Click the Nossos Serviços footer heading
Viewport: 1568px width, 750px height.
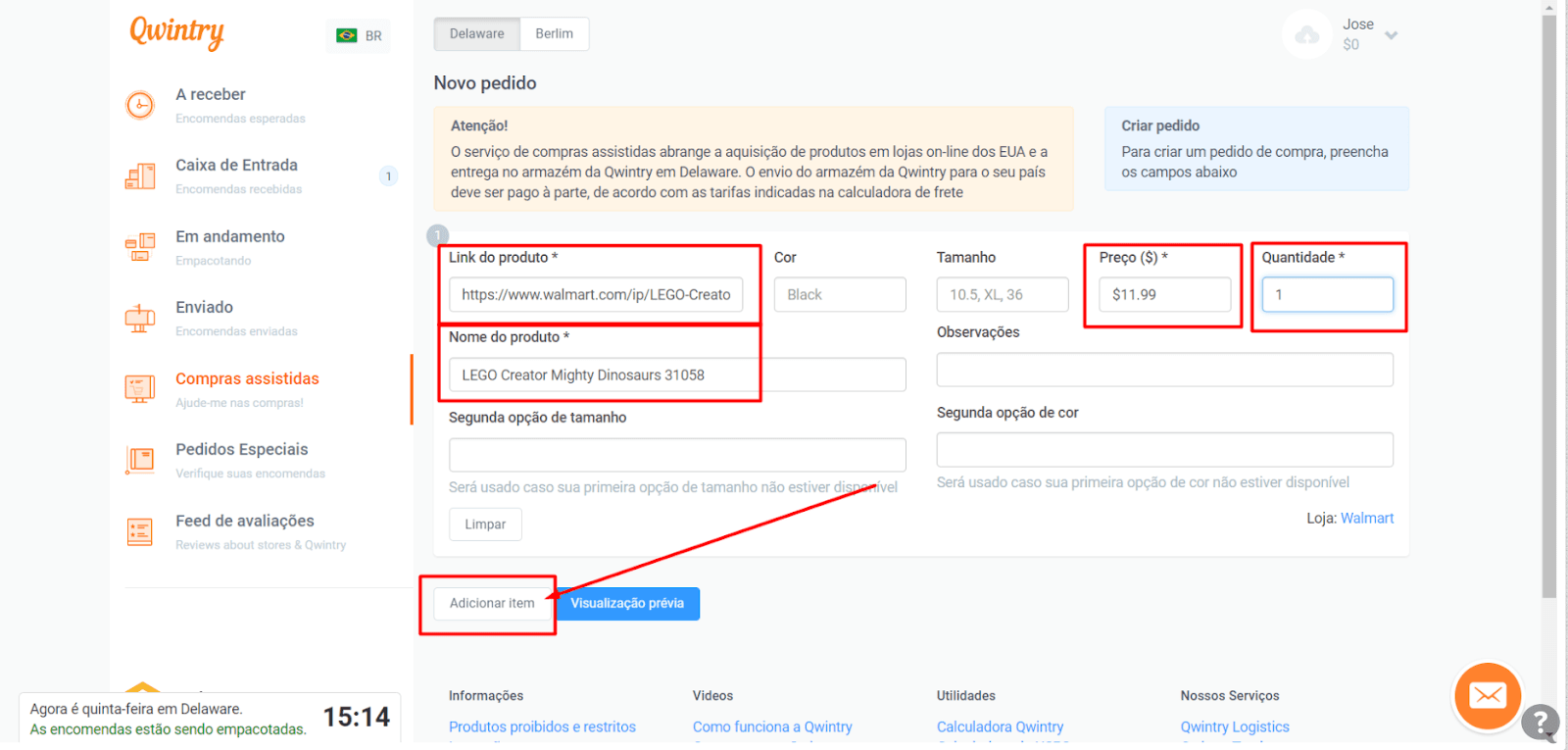1230,695
